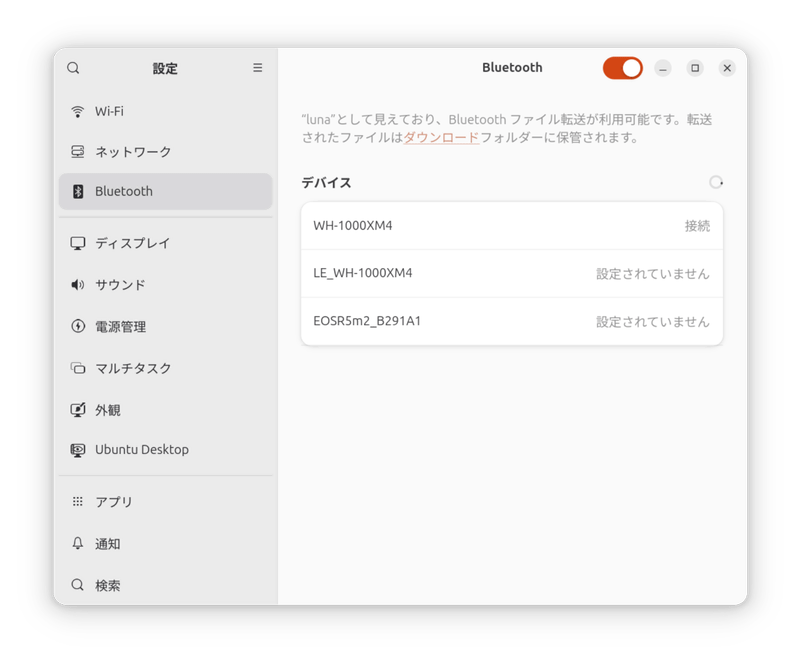Disable Bluetooth with the header switch
The width and height of the screenshot is (800, 663).
click(622, 67)
